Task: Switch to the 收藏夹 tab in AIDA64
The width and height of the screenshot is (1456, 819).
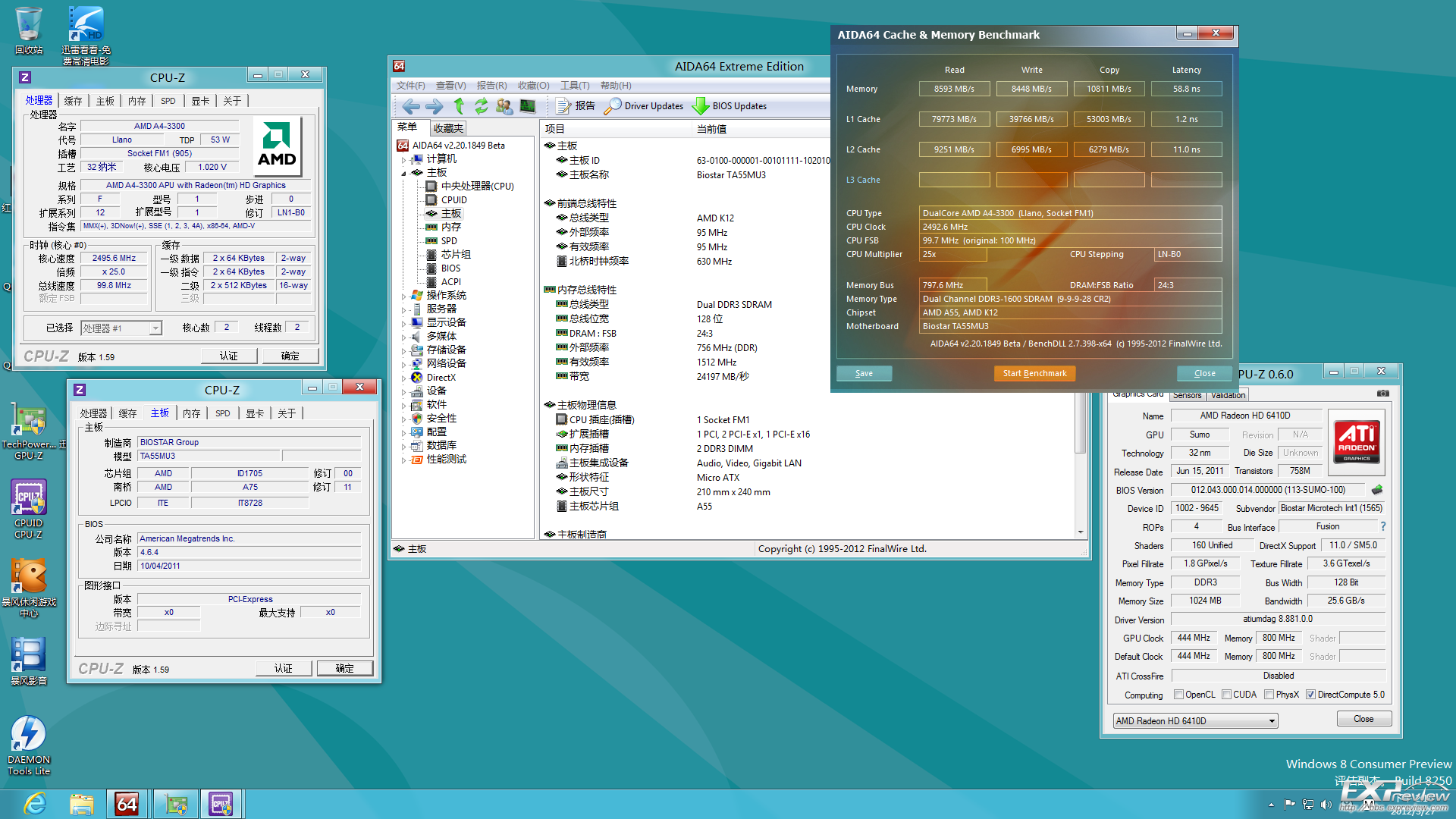Action: tap(448, 128)
